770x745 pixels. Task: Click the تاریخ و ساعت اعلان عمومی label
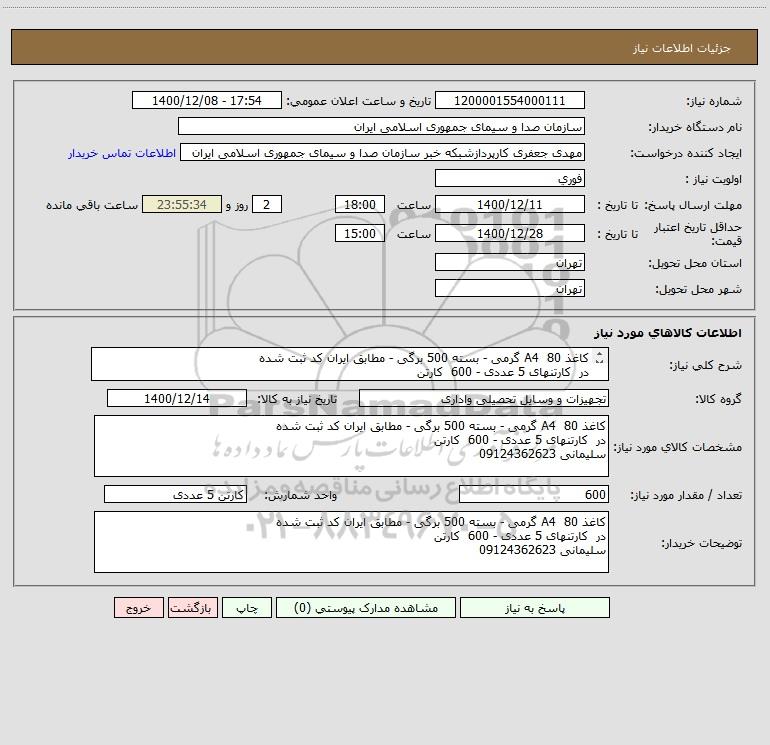(x=358, y=102)
